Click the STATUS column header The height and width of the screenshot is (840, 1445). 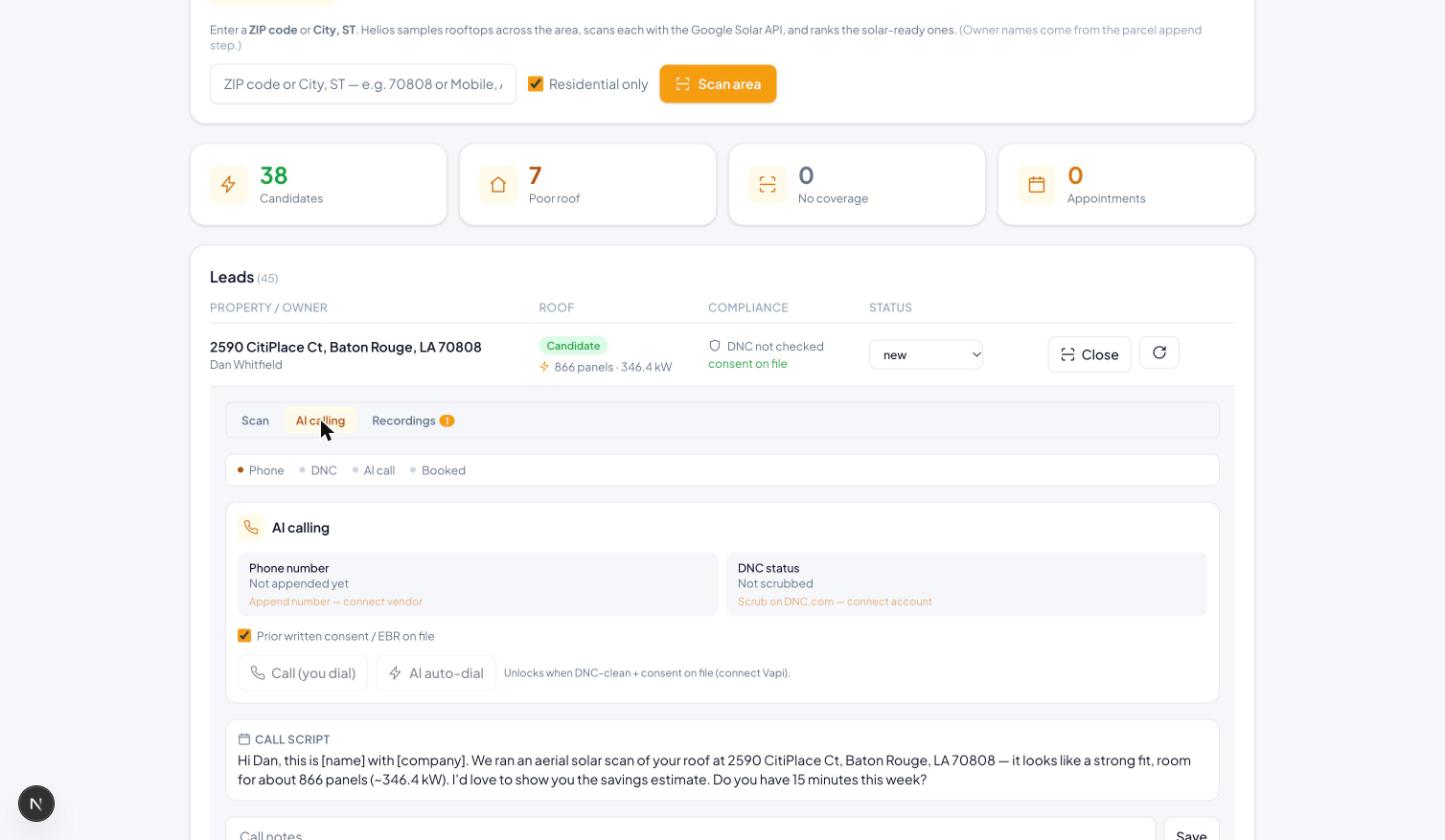891,308
